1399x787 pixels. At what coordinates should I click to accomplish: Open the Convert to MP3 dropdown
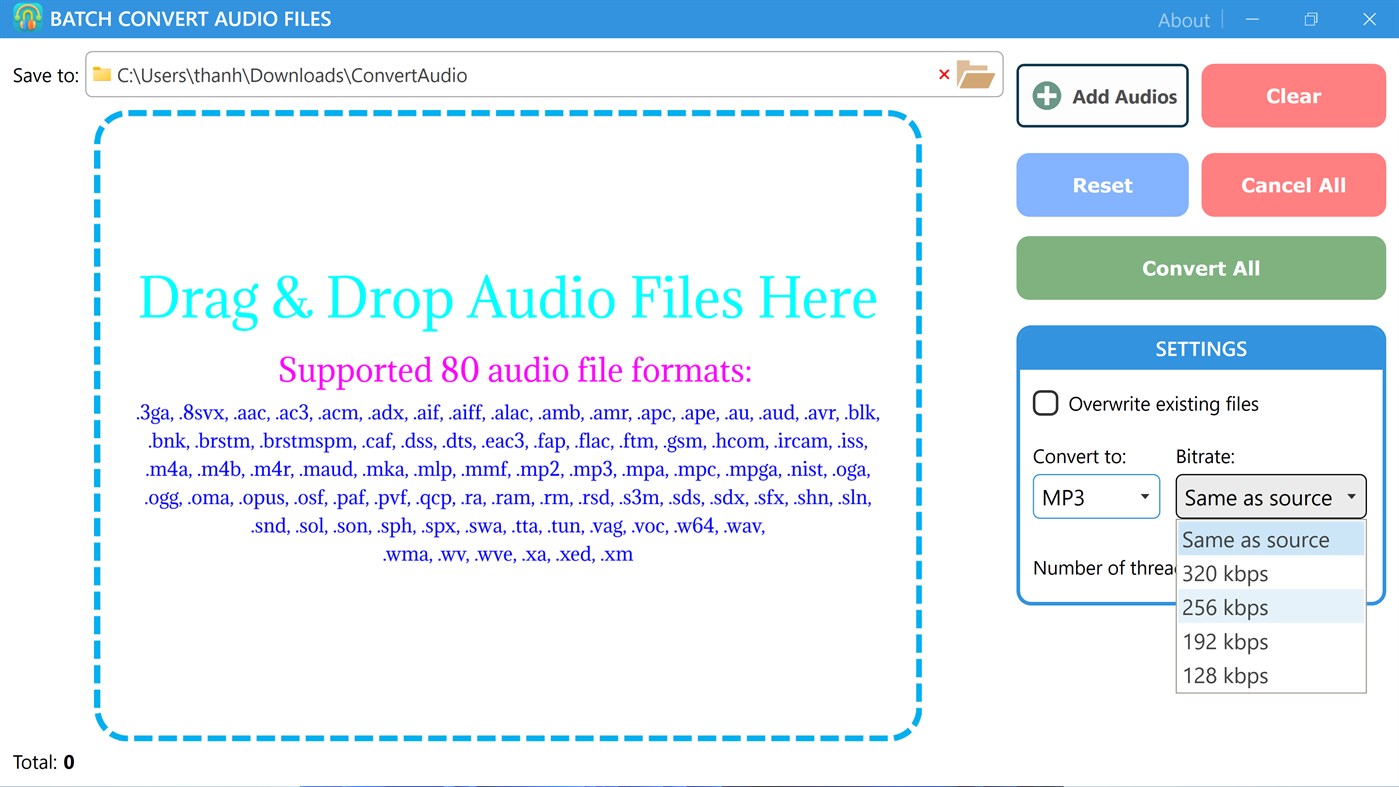(1096, 497)
